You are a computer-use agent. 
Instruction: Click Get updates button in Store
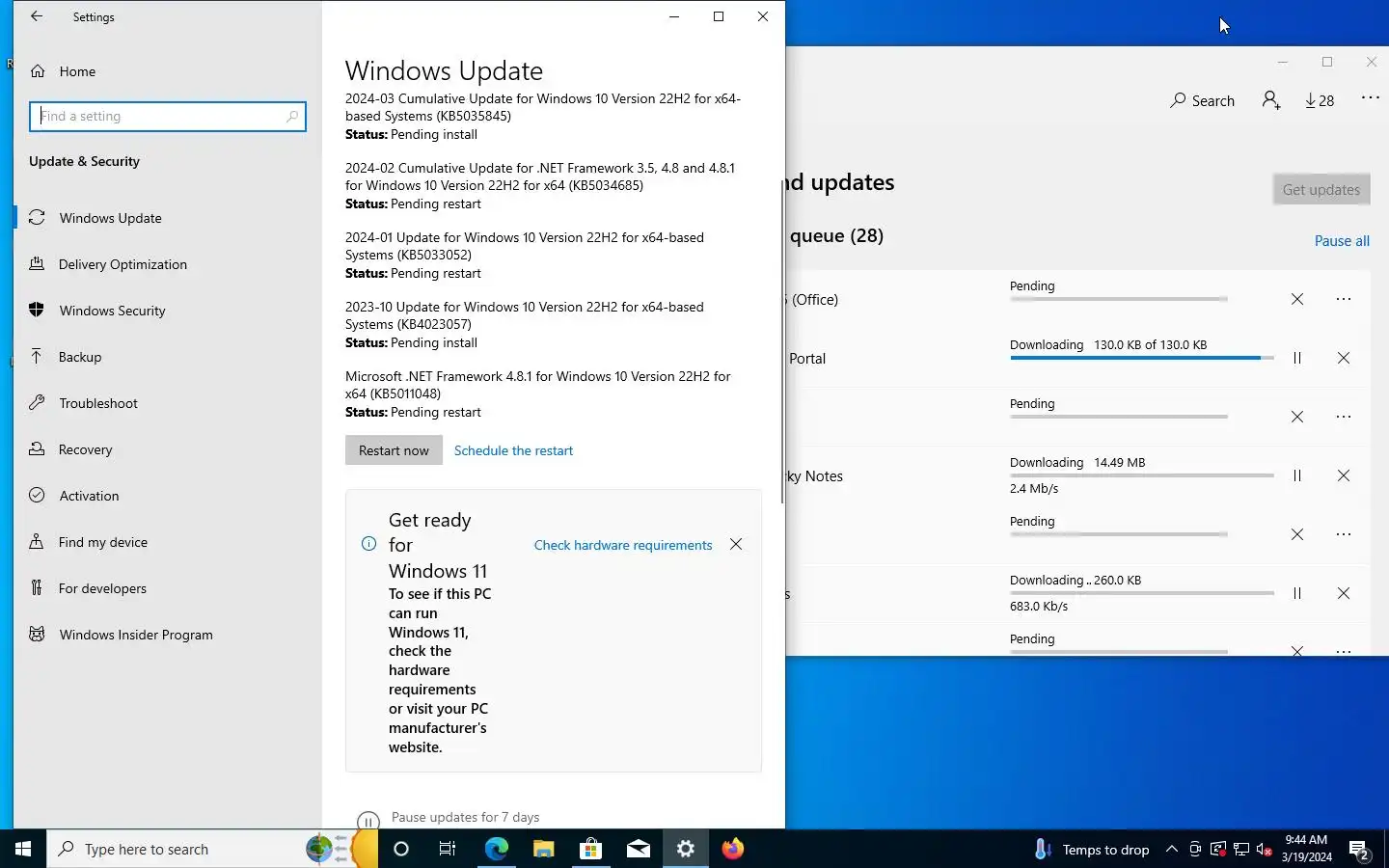[x=1321, y=190]
